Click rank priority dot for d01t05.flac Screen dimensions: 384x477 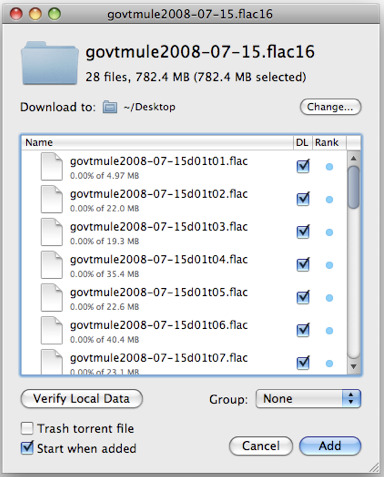329,298
